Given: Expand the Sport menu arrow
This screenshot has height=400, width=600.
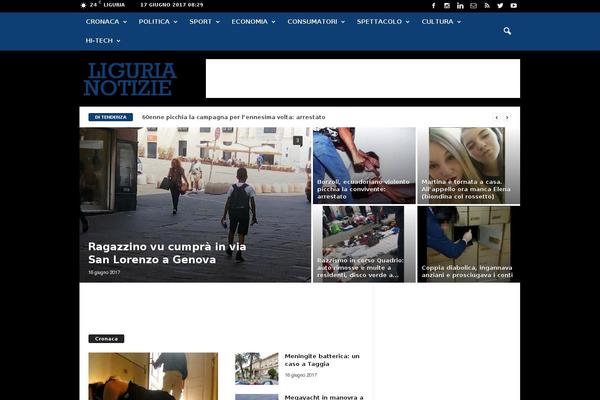Looking at the screenshot, I should point(218,22).
